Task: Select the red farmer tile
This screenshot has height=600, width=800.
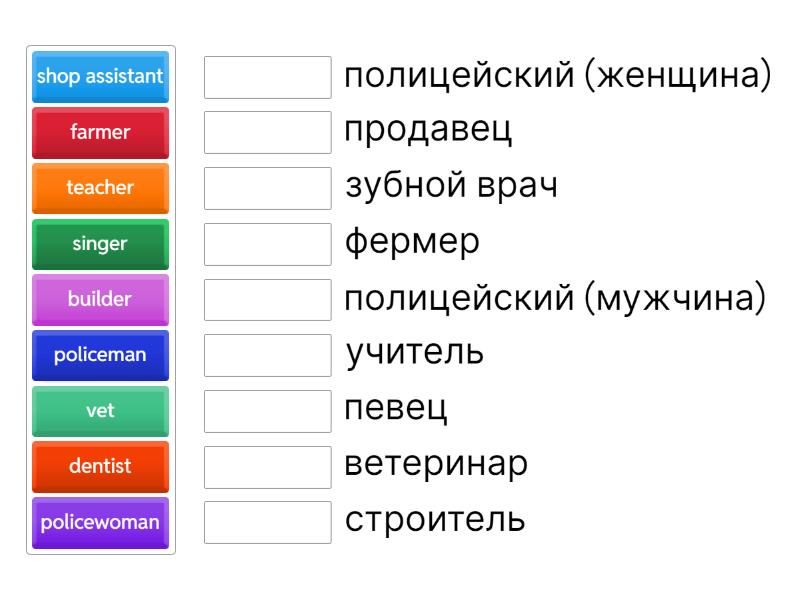Action: point(100,133)
